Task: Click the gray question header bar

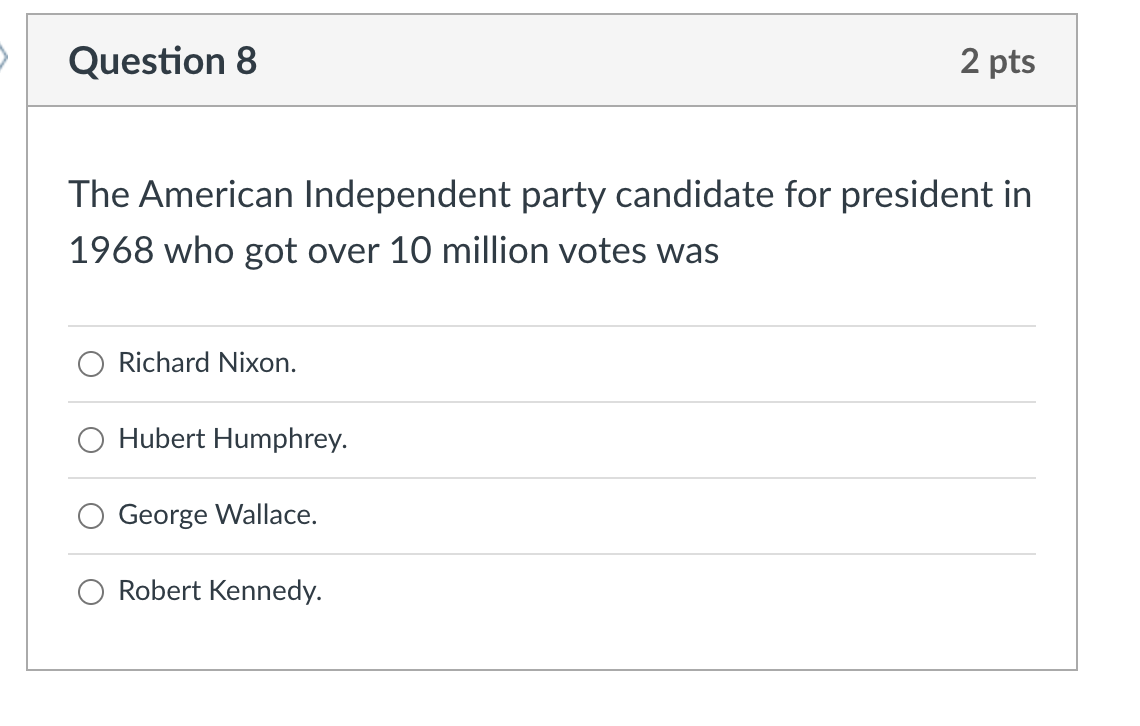Action: click(552, 60)
